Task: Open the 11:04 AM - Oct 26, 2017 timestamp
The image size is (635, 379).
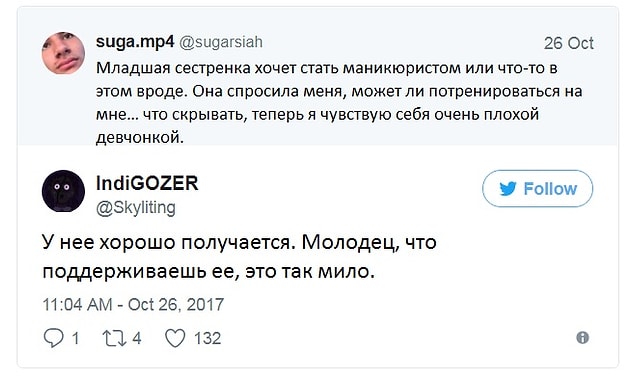Action: point(133,305)
